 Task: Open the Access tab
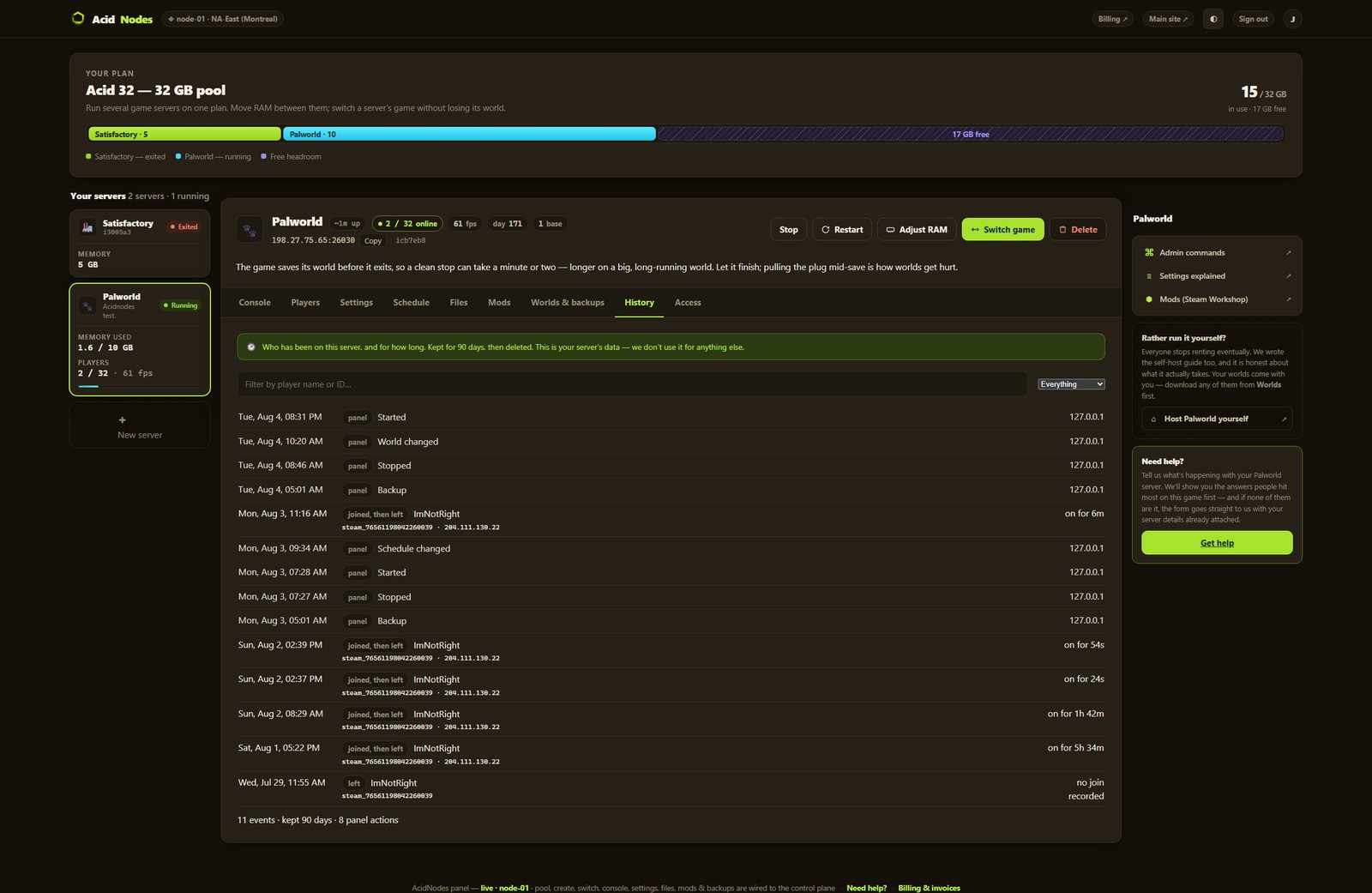[x=688, y=303]
